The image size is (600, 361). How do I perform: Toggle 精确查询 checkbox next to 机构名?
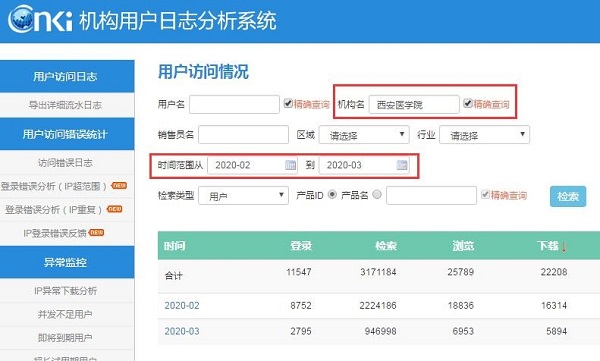[468, 103]
